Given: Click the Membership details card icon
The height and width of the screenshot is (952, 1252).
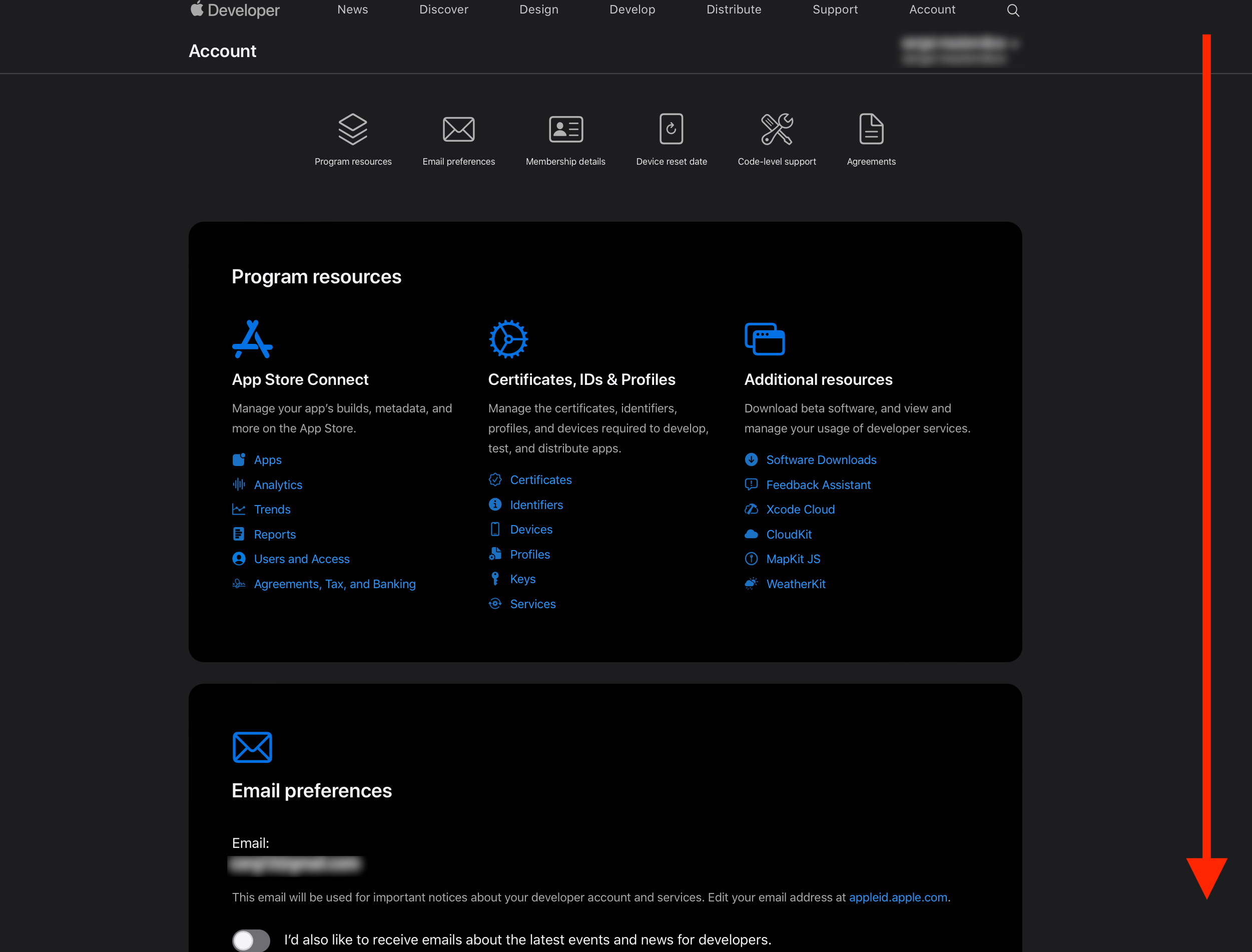Looking at the screenshot, I should (x=566, y=129).
